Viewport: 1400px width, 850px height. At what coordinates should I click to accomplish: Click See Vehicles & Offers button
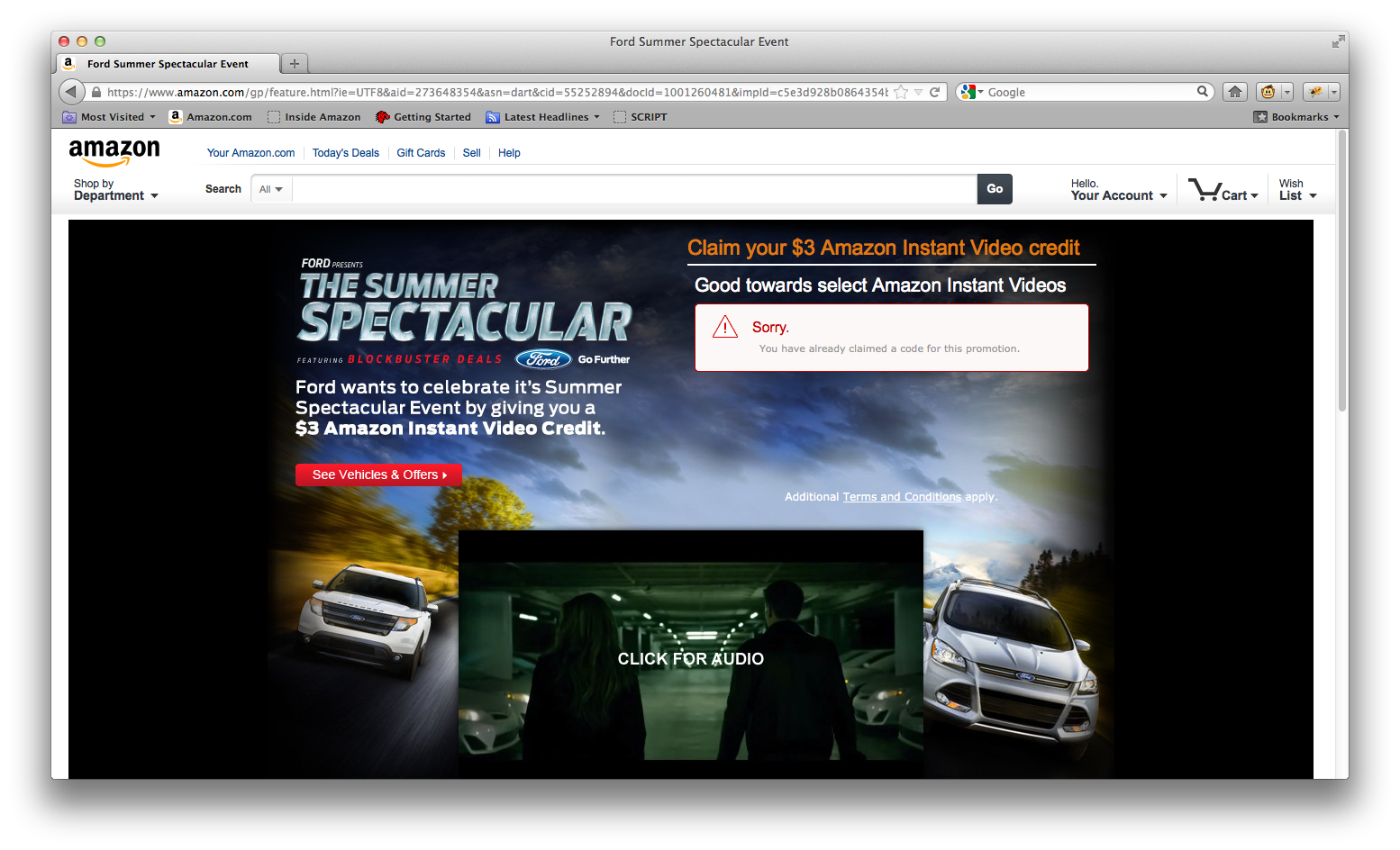pos(378,475)
